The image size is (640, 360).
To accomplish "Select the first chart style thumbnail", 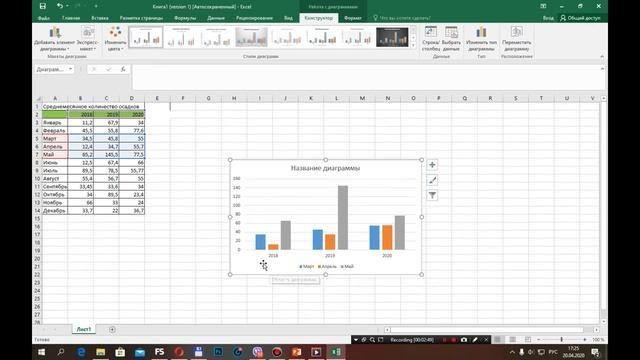I will click(x=146, y=37).
